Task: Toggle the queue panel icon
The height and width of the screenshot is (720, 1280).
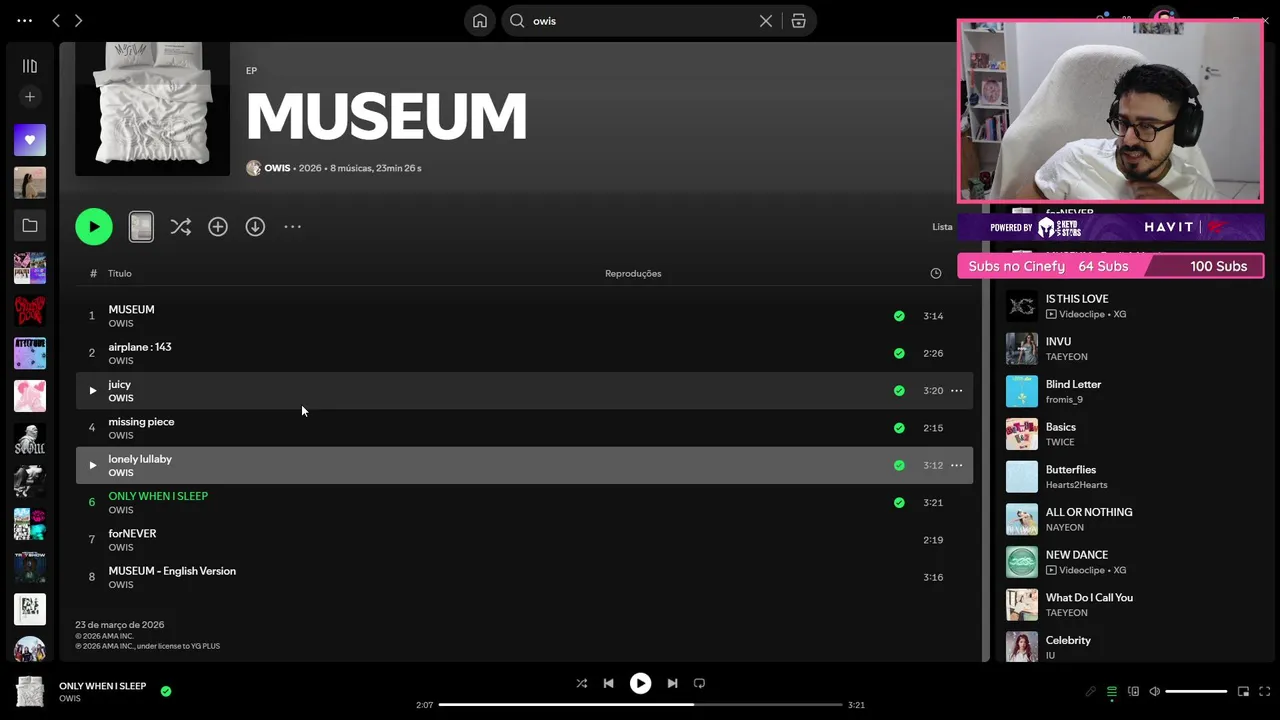Action: pyautogui.click(x=1112, y=692)
